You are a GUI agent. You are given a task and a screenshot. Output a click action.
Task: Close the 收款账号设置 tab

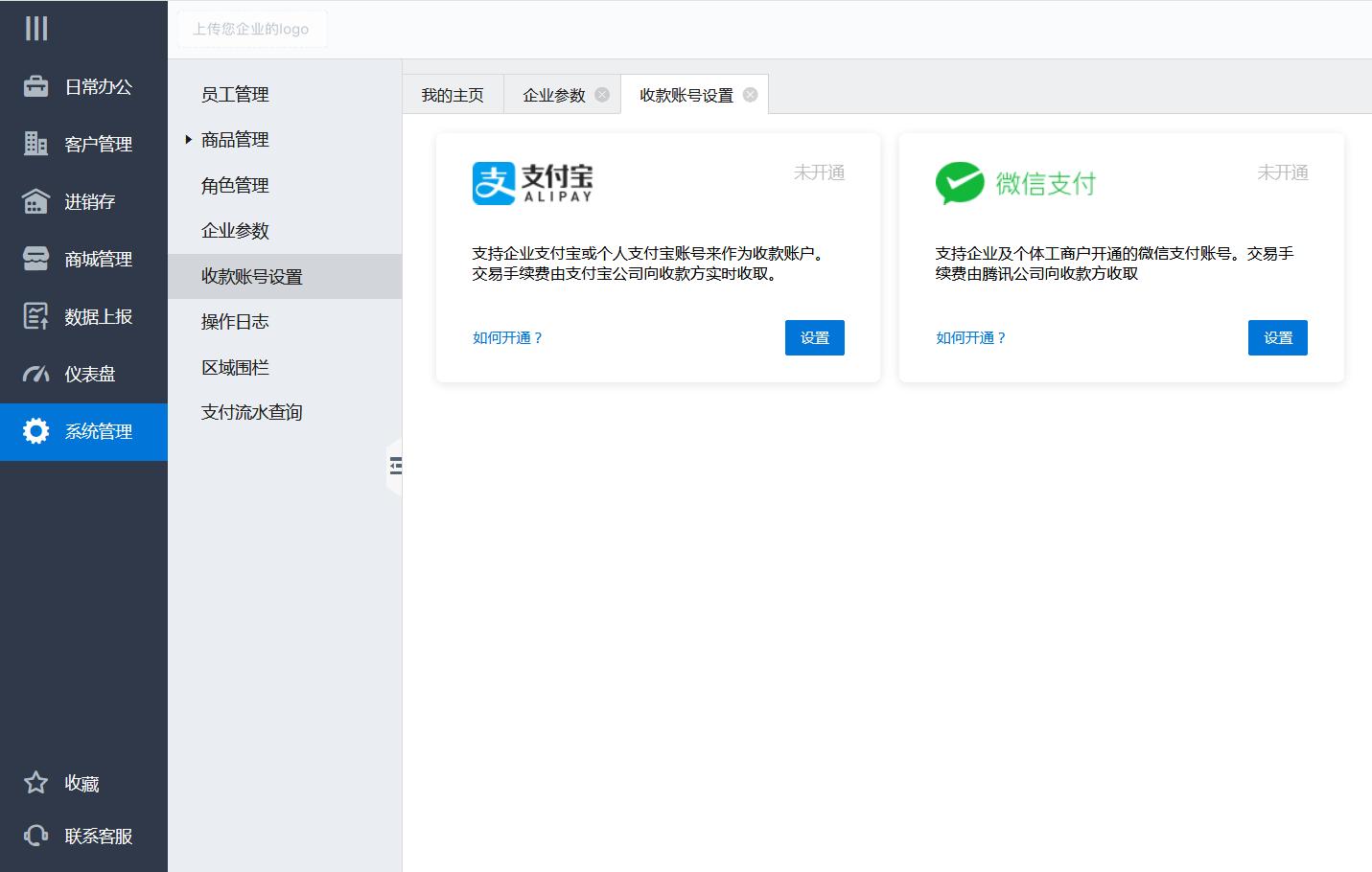coord(751,94)
